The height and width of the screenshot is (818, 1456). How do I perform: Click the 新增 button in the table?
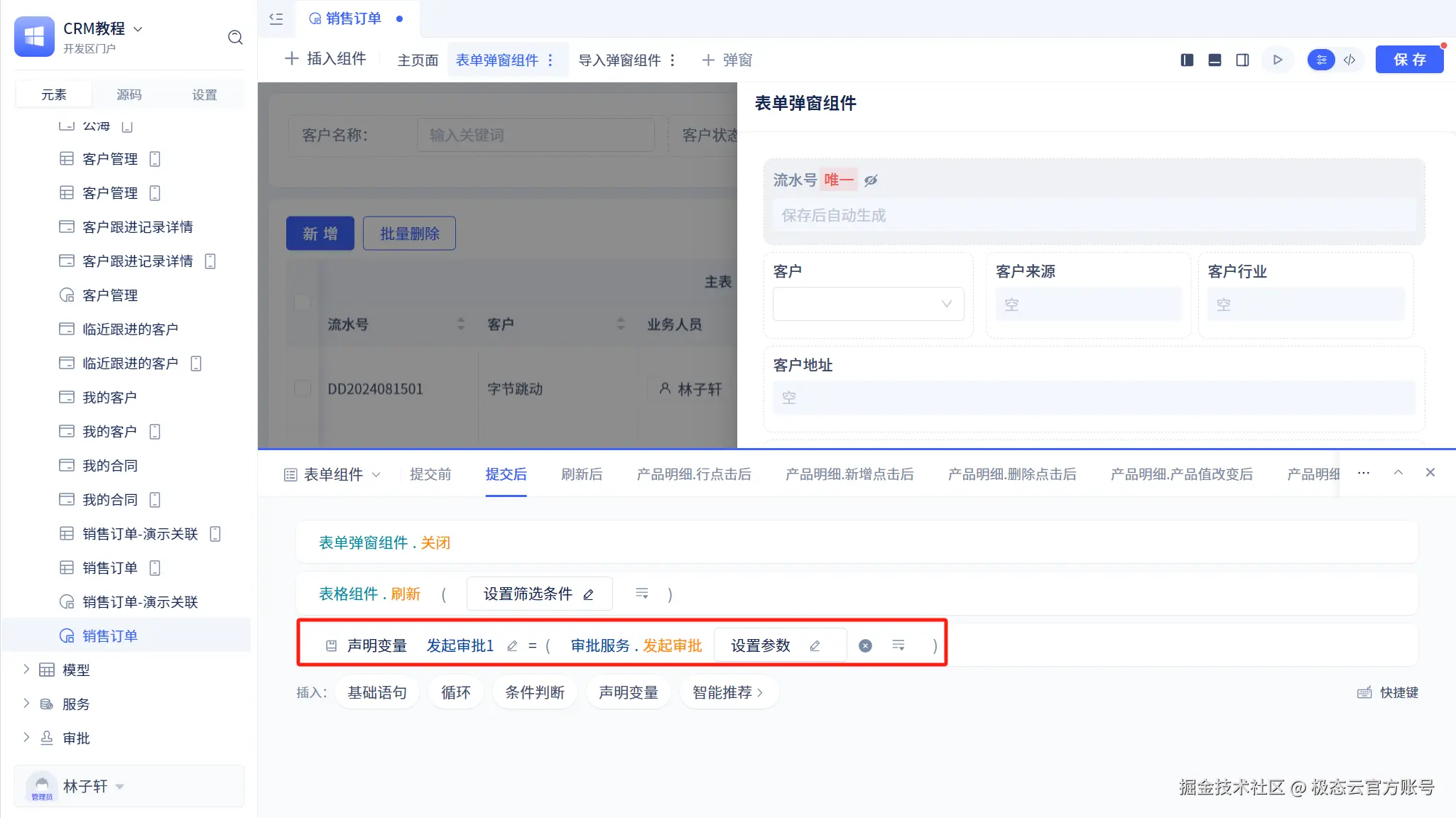320,234
